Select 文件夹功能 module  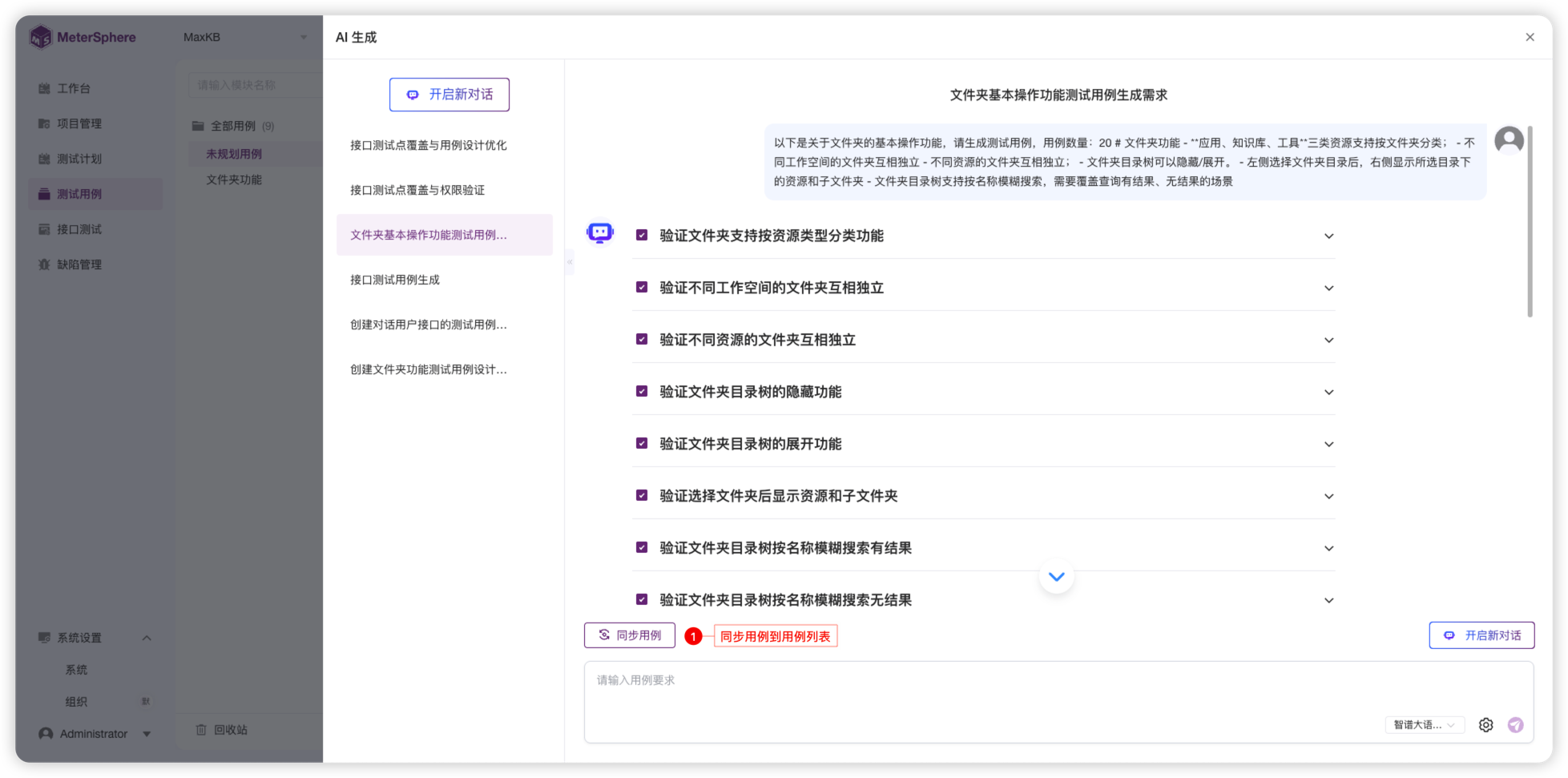(x=234, y=179)
